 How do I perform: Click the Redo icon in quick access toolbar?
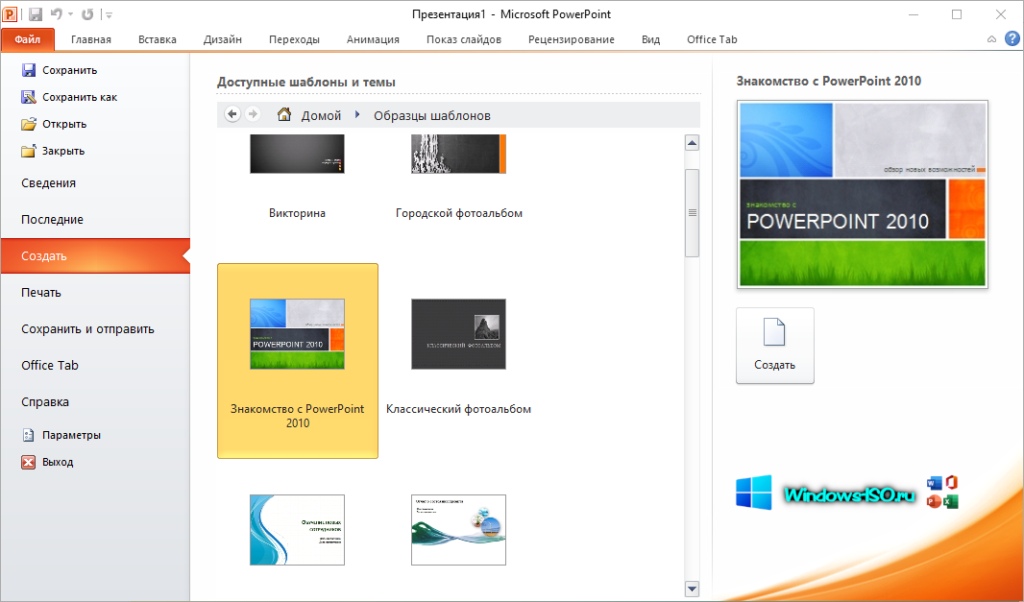(88, 14)
